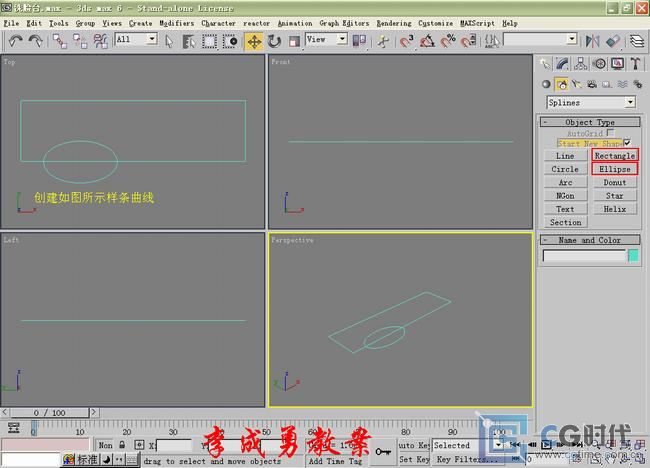Viewport: 650px width, 468px height.
Task: Select the Select and Link tool
Action: [x=60, y=41]
